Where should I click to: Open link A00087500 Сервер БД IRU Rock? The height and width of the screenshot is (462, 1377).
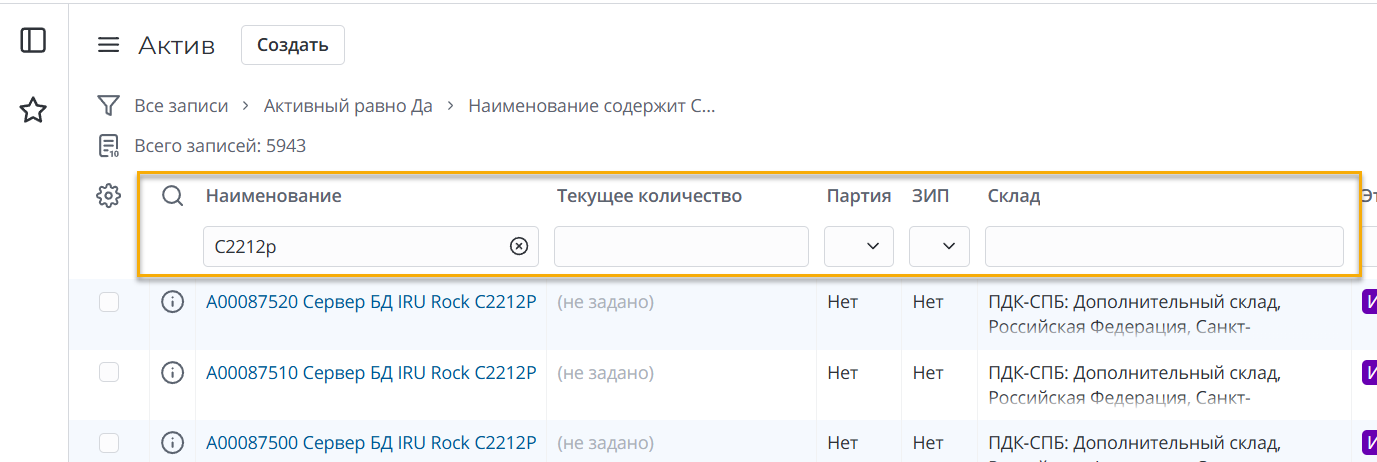tap(371, 442)
